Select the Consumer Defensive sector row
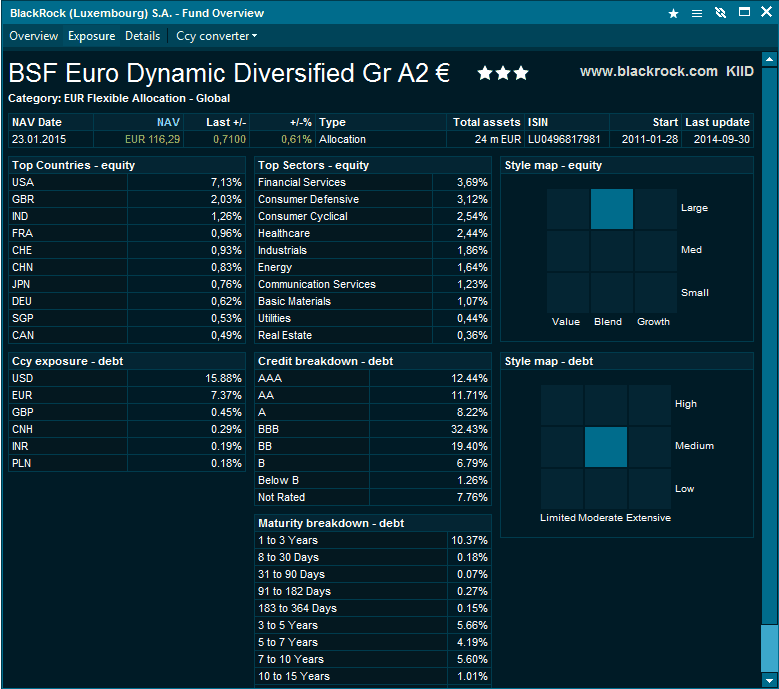This screenshot has width=779, height=689. click(x=373, y=199)
